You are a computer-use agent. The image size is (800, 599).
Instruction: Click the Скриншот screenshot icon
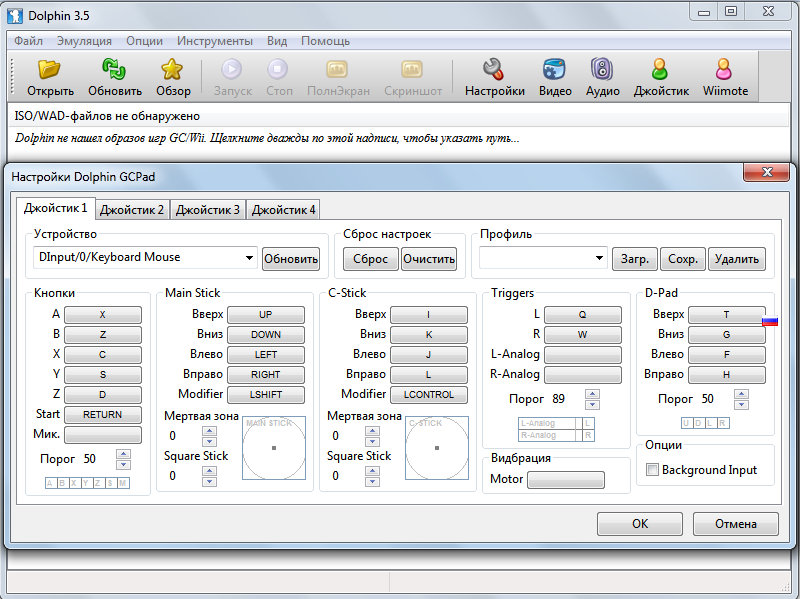[x=412, y=69]
